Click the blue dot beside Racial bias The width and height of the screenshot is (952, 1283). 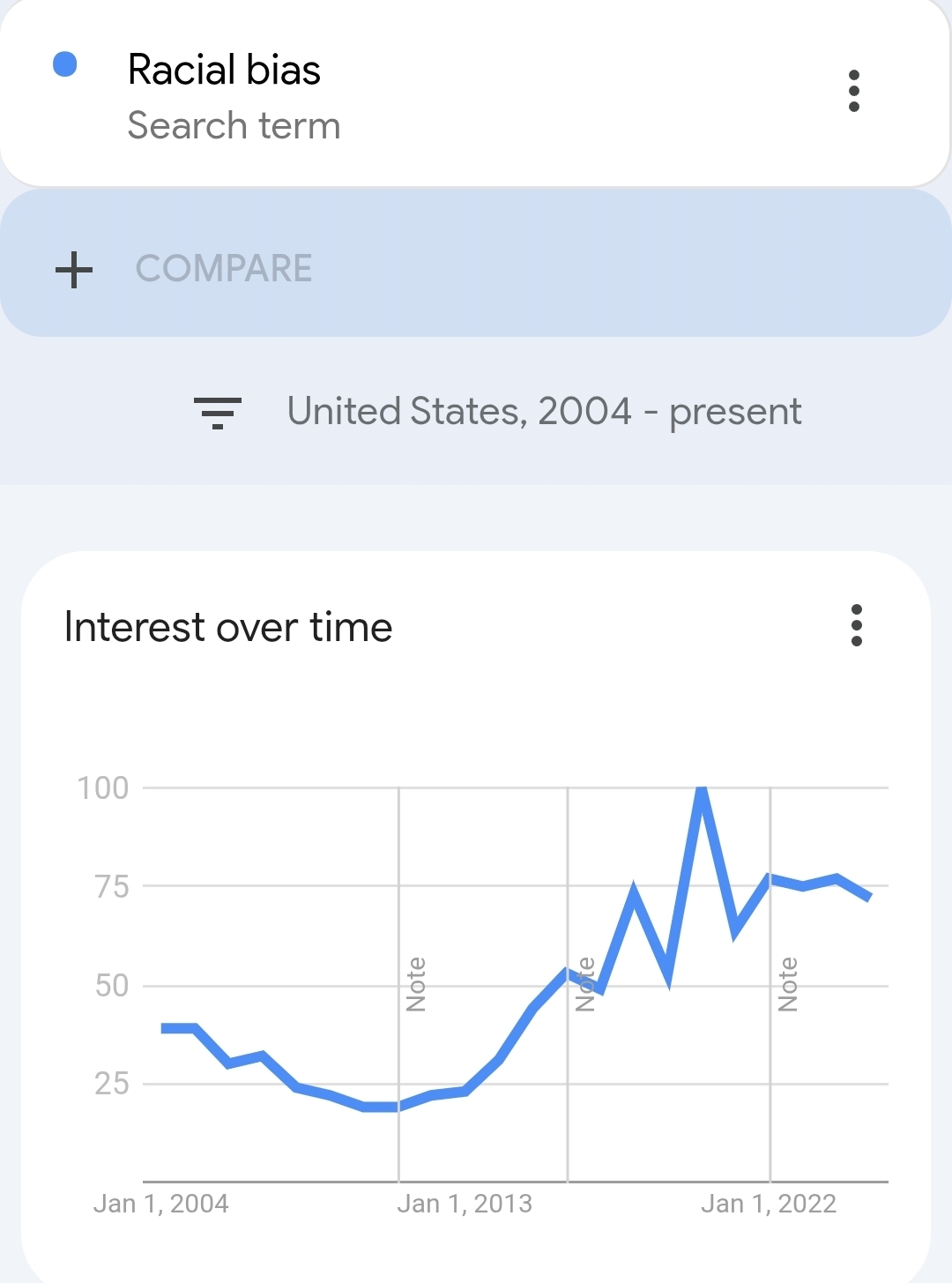click(65, 64)
